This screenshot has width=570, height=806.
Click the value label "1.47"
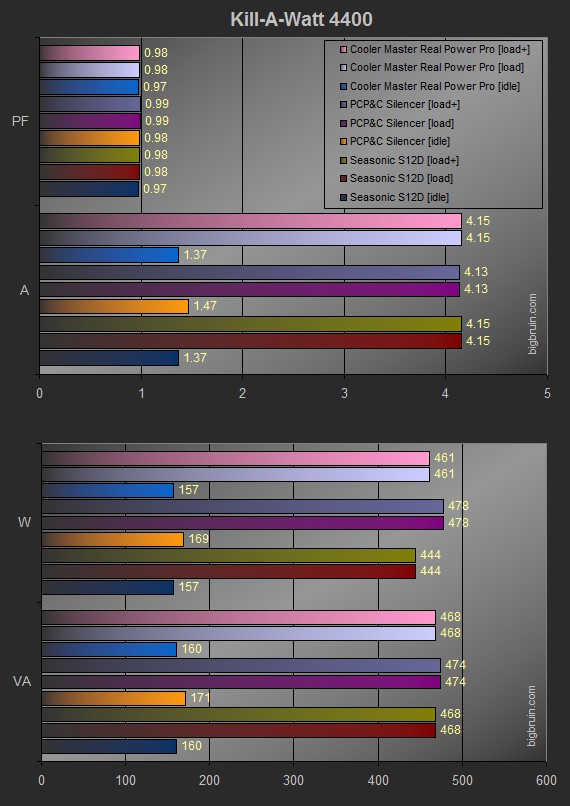pos(205,306)
